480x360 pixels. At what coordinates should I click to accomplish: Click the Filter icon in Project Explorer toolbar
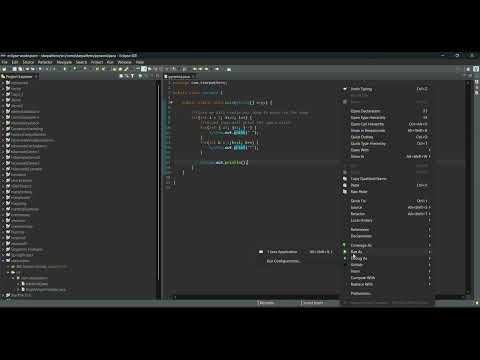[132, 76]
